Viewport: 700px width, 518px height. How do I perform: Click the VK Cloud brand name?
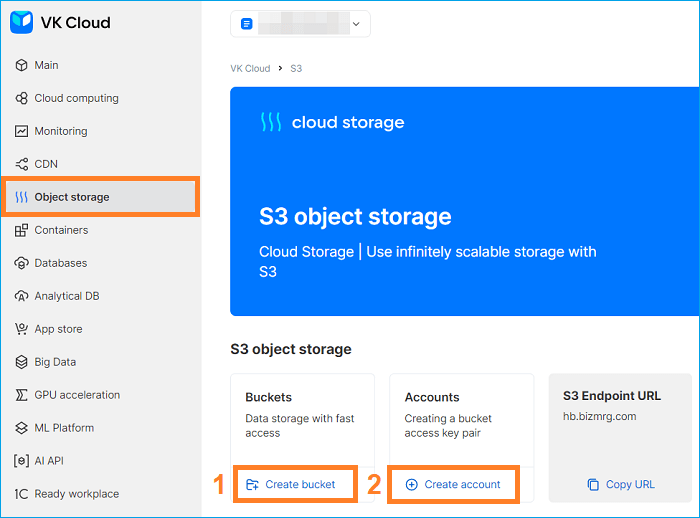(x=75, y=22)
